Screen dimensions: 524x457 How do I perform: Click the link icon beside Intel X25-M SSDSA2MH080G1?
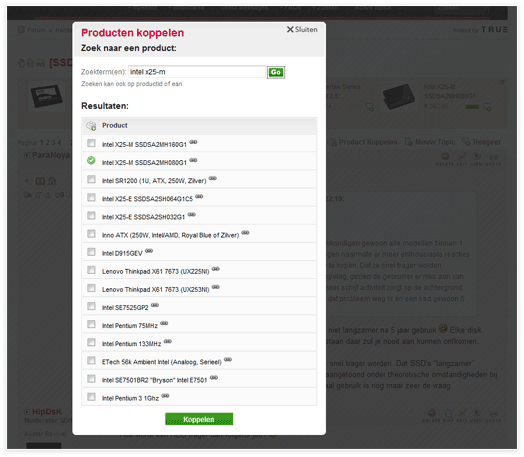(x=193, y=160)
